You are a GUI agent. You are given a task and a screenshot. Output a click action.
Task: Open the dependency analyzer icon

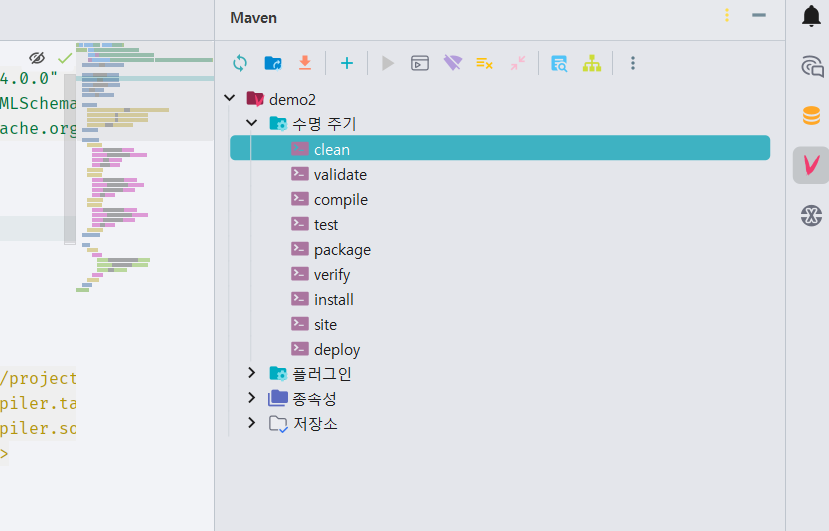tap(559, 63)
